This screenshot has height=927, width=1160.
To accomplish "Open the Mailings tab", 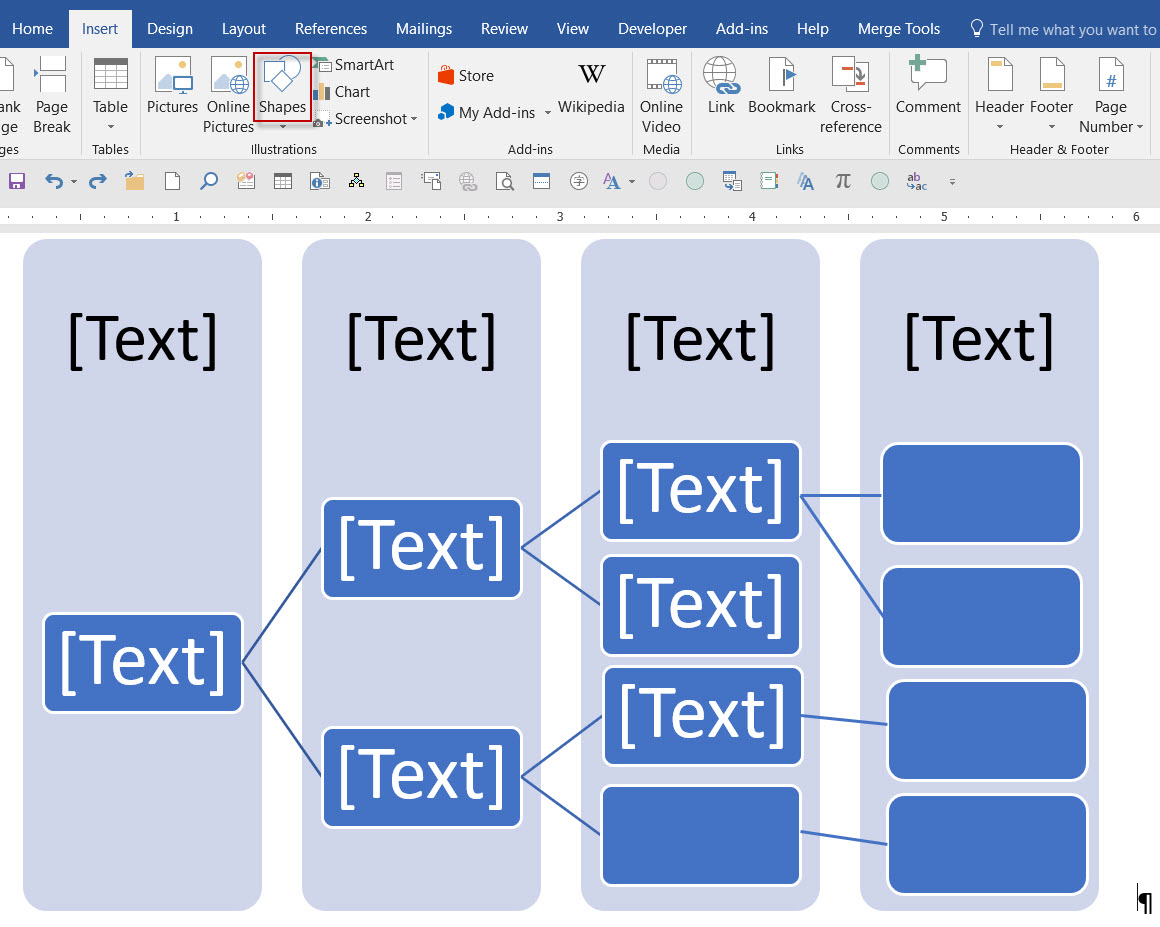I will click(424, 28).
